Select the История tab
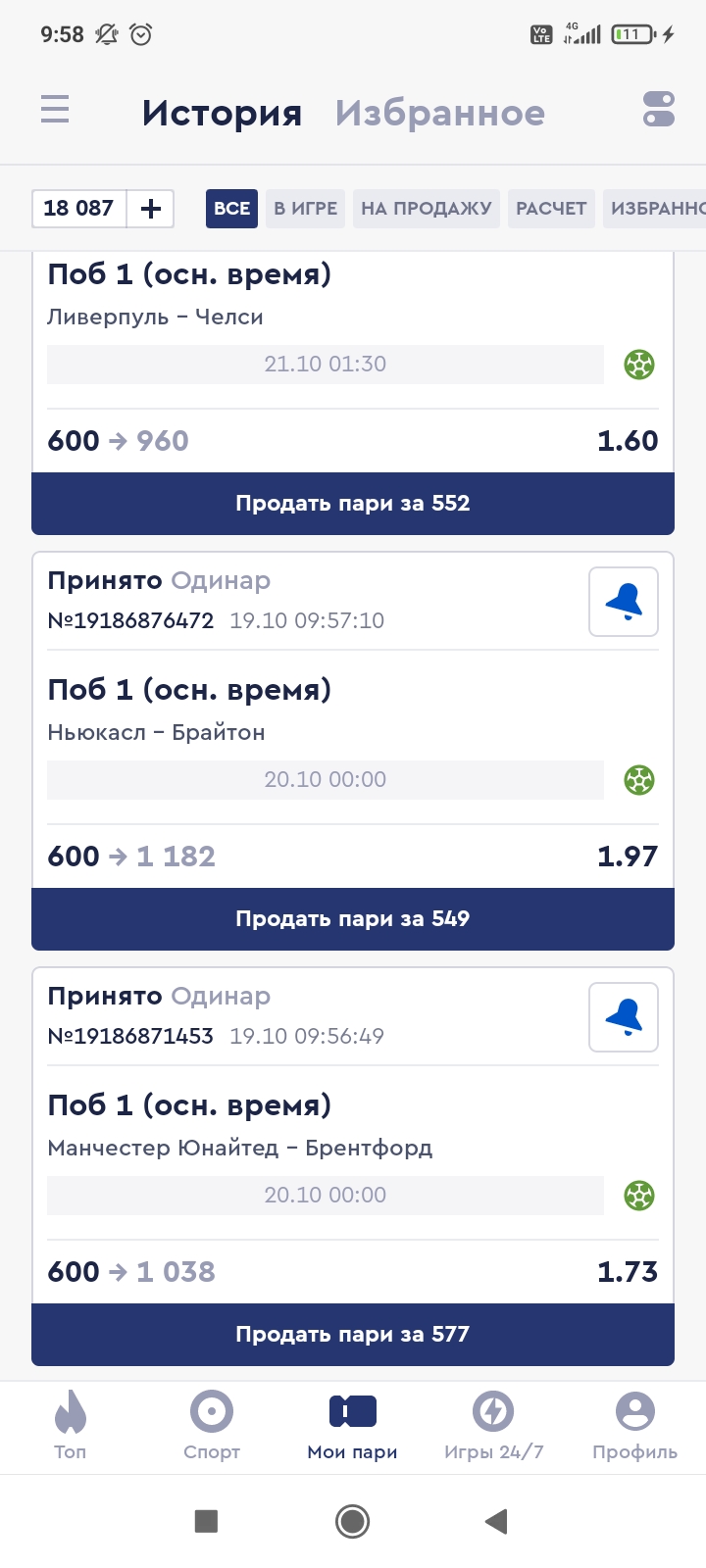Image resolution: width=706 pixels, height=1568 pixels. pos(222,114)
